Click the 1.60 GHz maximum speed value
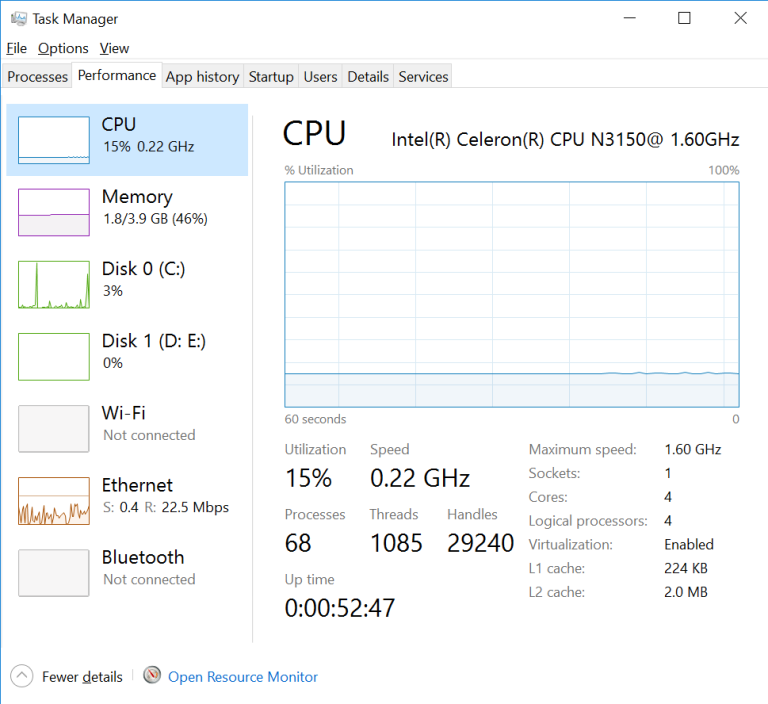The width and height of the screenshot is (768, 704). pos(693,449)
